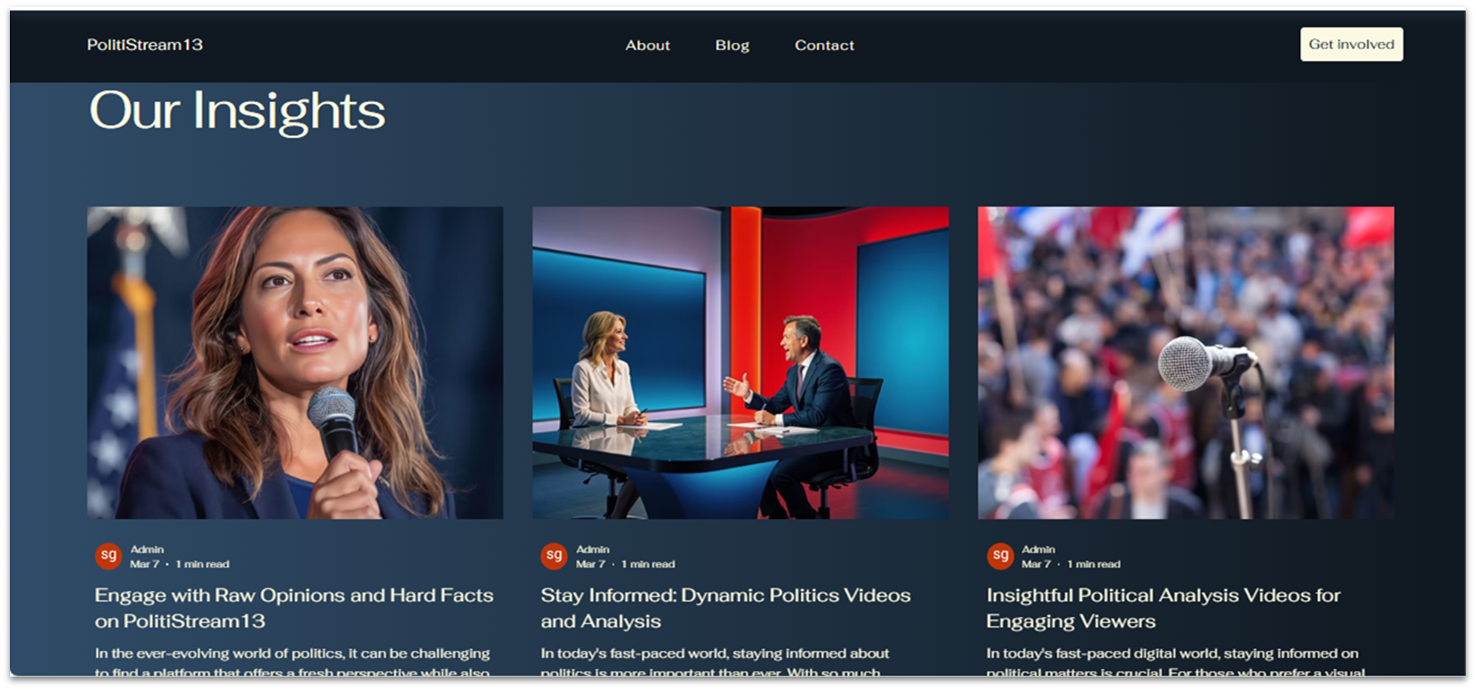Open the Contact menu item

coord(824,45)
